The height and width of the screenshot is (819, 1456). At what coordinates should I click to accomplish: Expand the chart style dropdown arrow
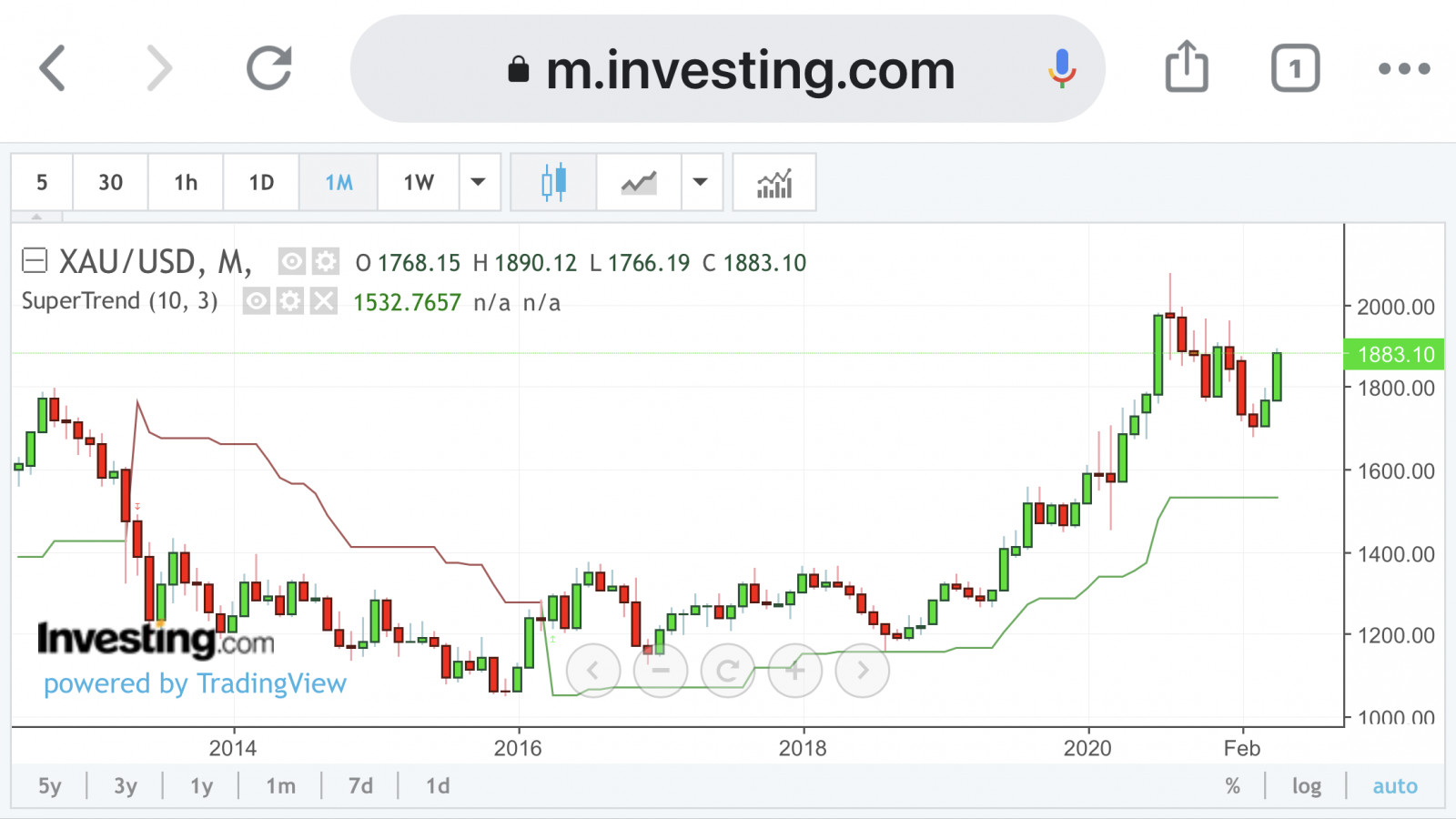[701, 182]
